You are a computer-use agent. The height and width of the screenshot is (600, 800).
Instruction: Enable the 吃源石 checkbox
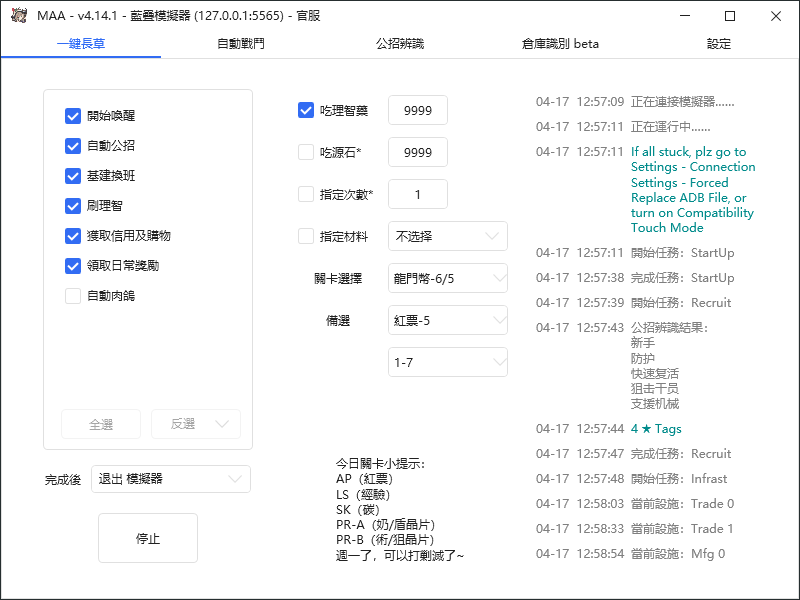306,152
